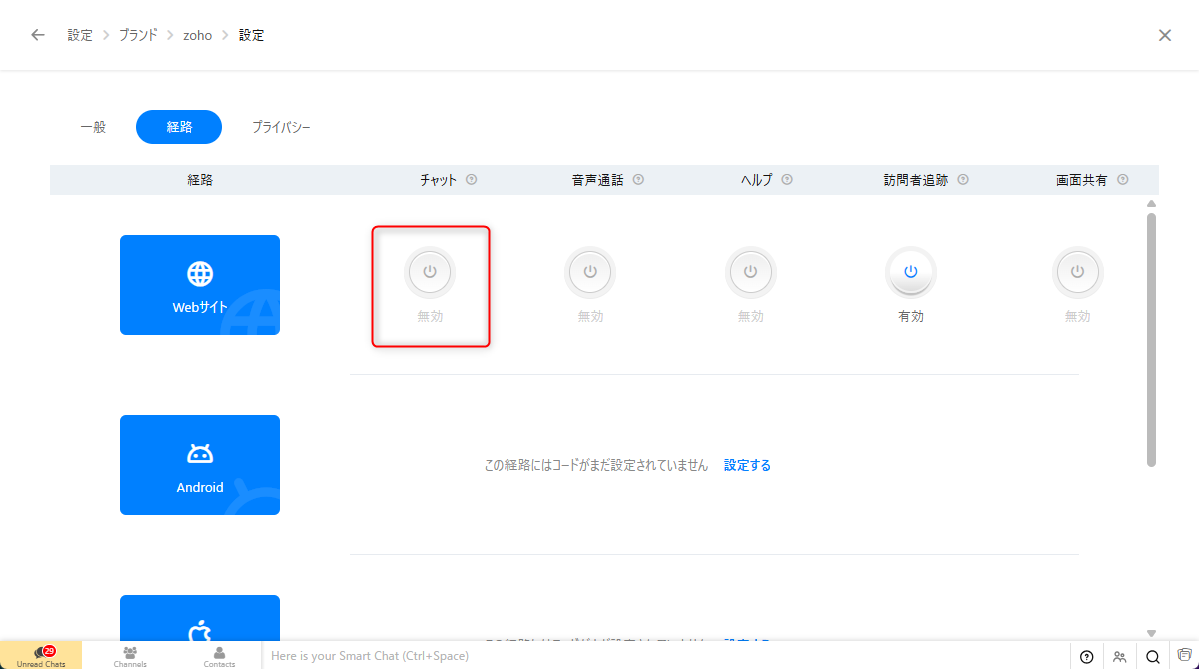Open the Android channel tile
The image size is (1199, 669).
(200, 465)
